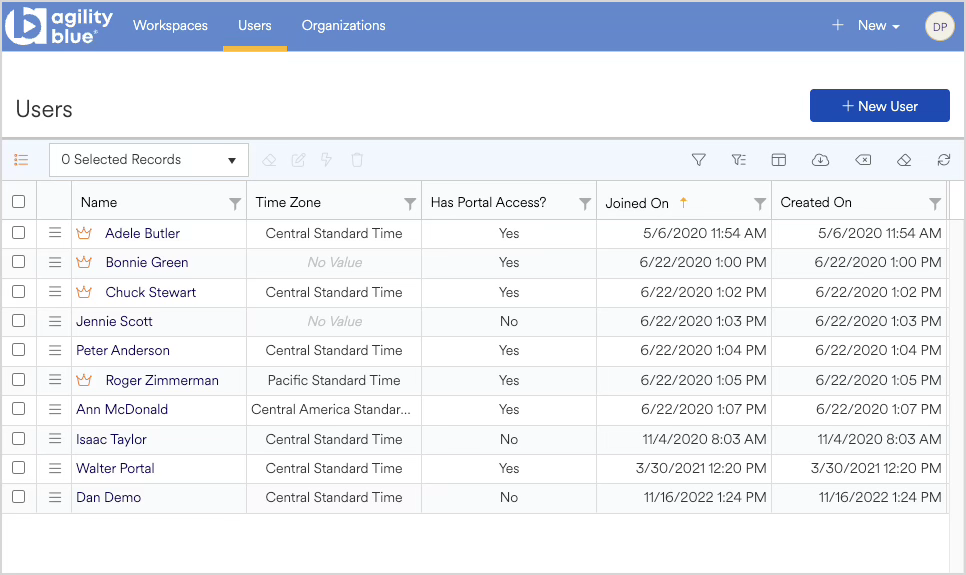Click the filter funnel toolbar icon
The image size is (966, 575).
698,160
